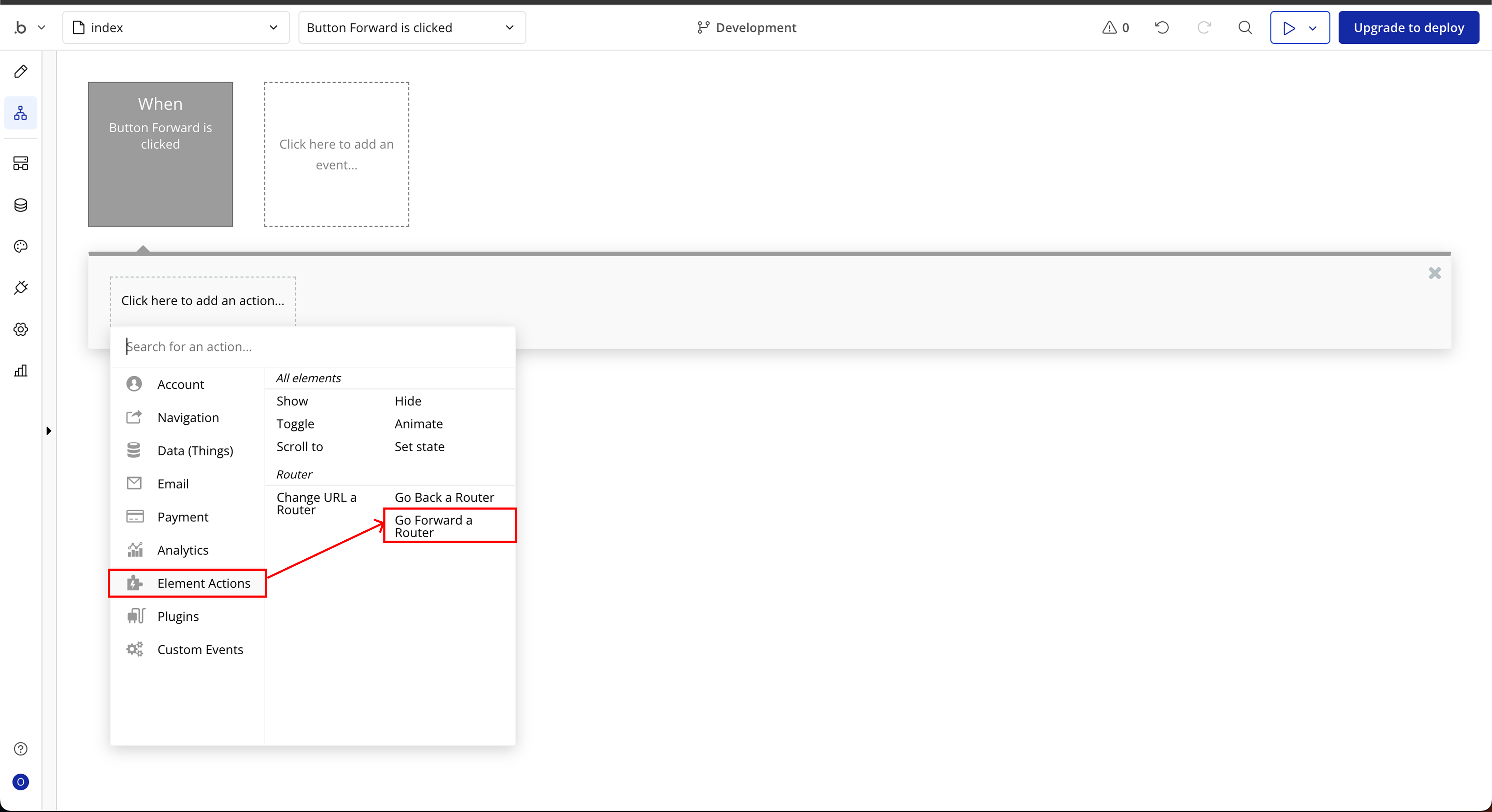Open the Logs bar chart icon
Screen dimensions: 1492x812
[21, 371]
